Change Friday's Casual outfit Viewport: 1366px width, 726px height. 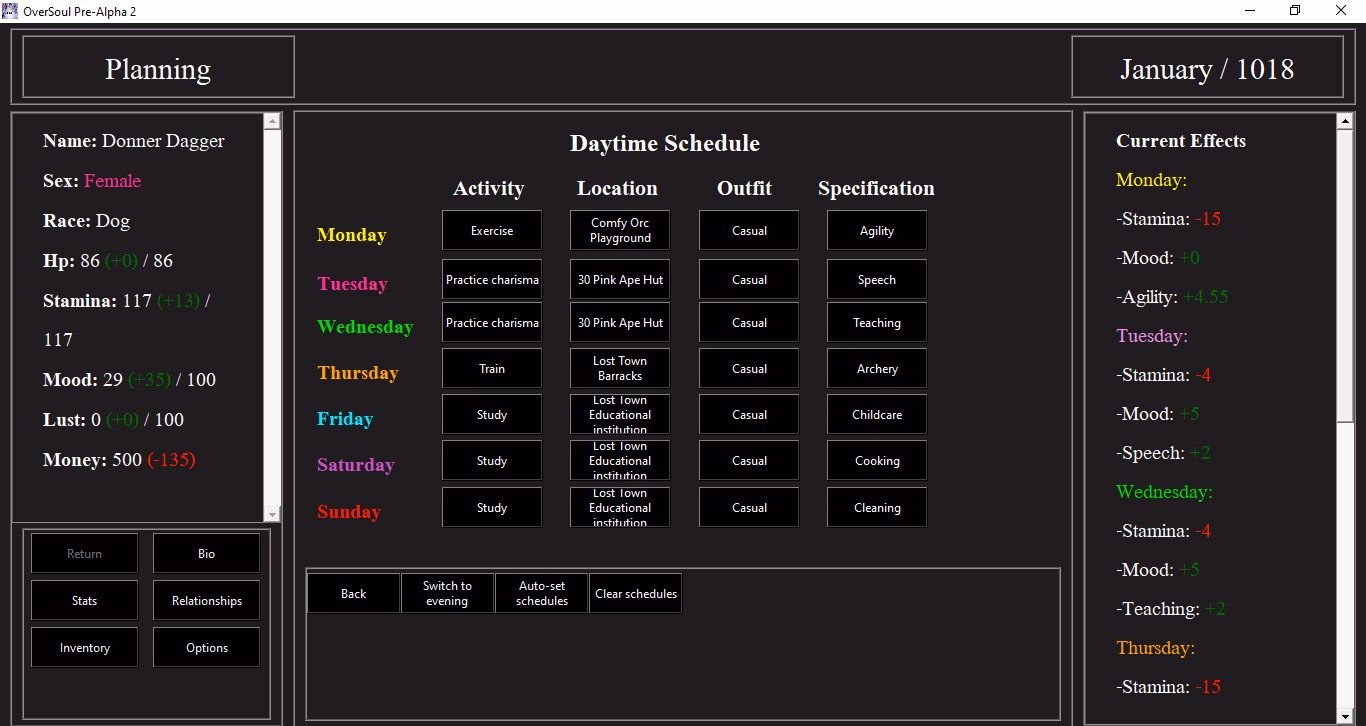tap(749, 414)
